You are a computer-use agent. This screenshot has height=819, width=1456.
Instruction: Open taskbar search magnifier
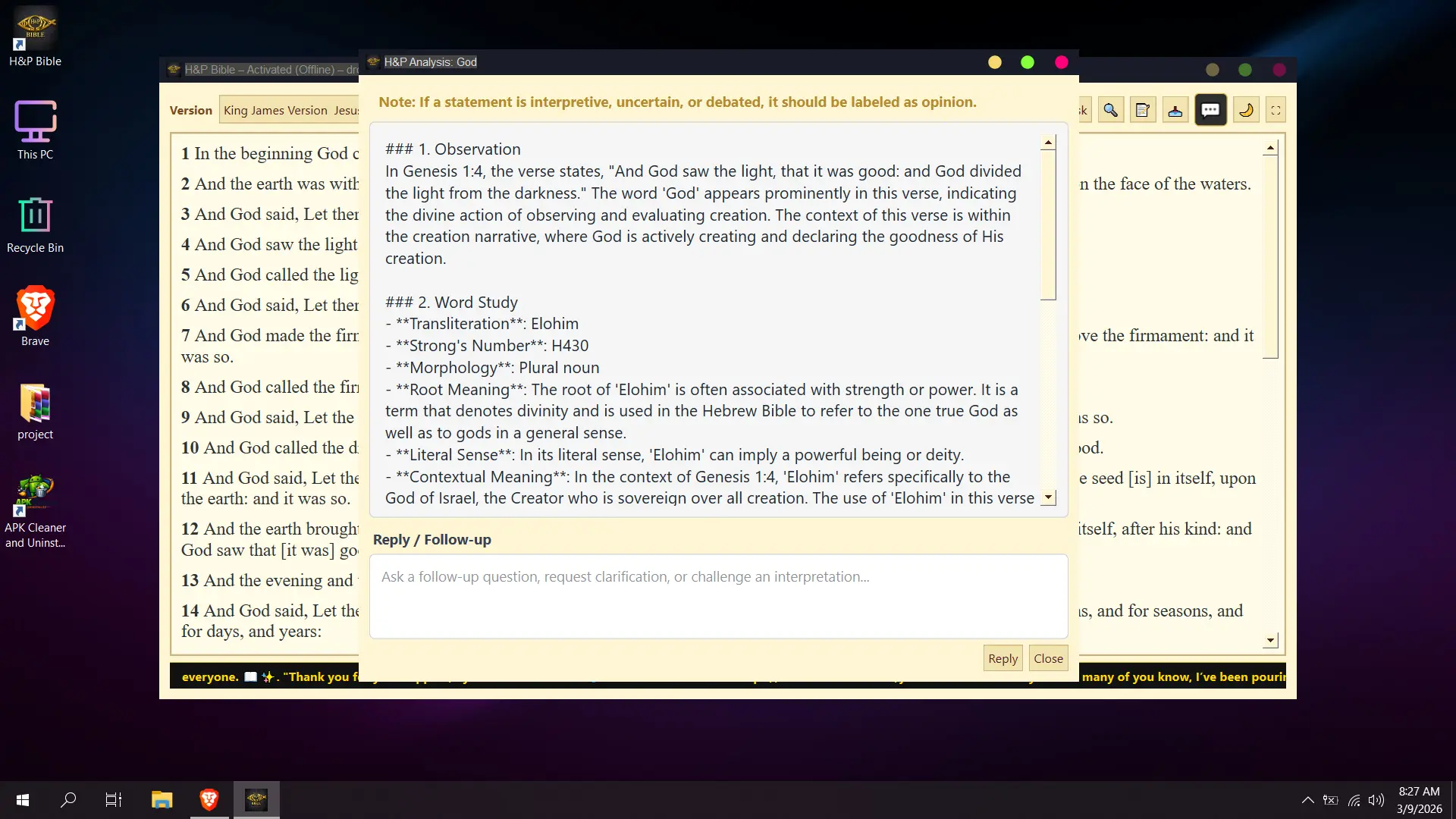coord(68,800)
